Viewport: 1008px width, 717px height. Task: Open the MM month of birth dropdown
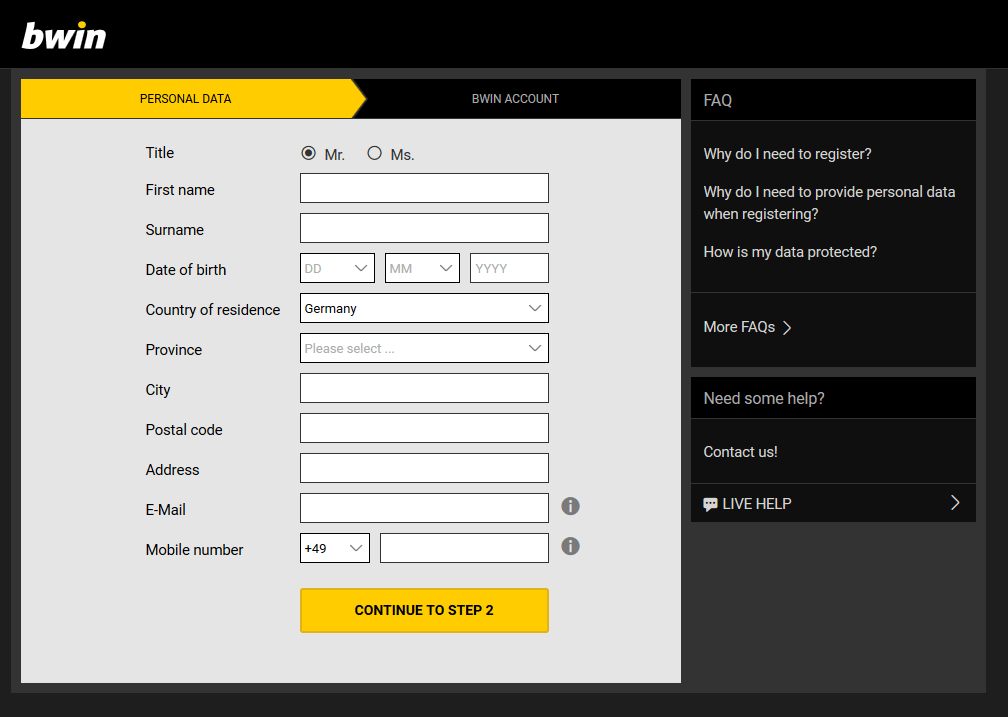point(422,268)
